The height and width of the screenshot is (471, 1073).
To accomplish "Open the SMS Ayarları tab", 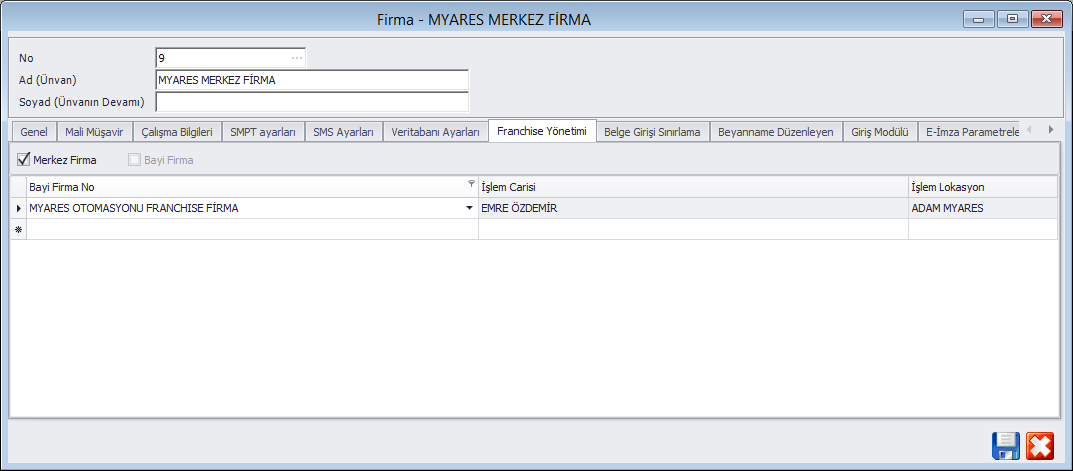I will coord(343,132).
